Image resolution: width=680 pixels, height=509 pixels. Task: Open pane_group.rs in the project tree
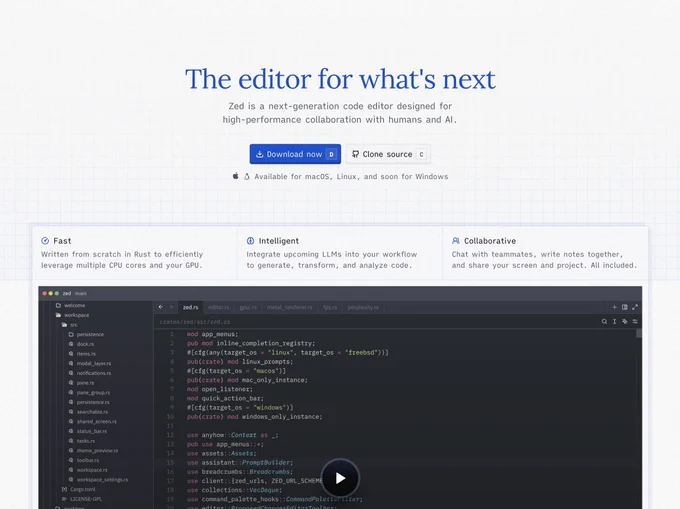click(93, 392)
